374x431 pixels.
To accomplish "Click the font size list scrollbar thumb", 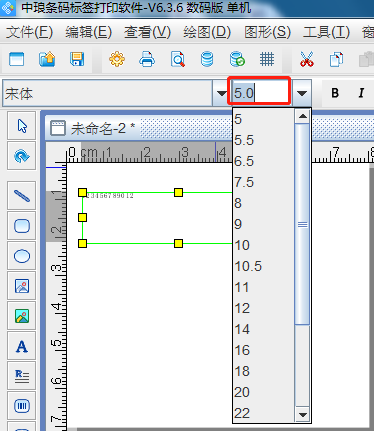I will point(303,224).
